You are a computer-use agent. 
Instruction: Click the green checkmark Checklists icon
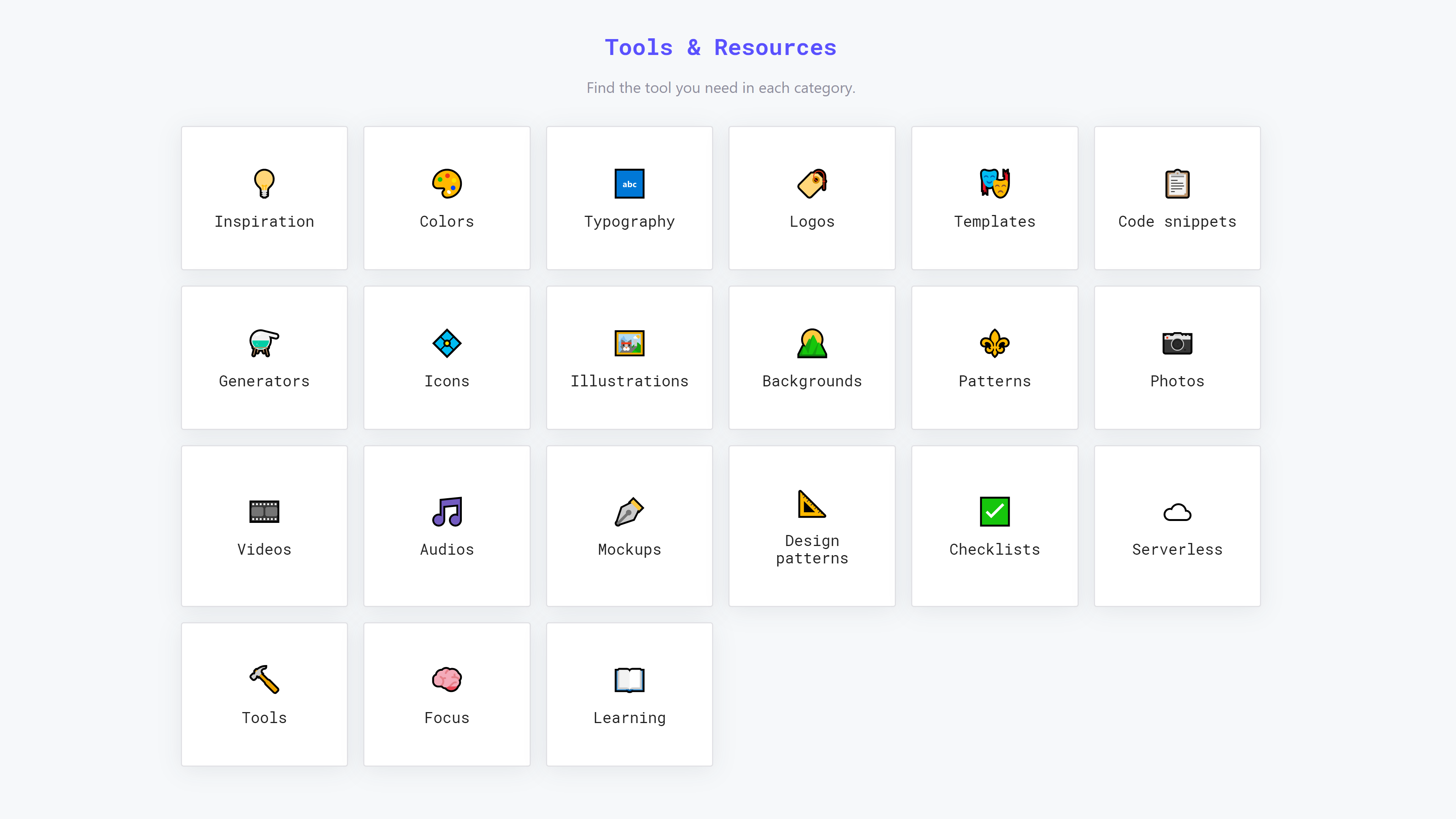point(994,511)
